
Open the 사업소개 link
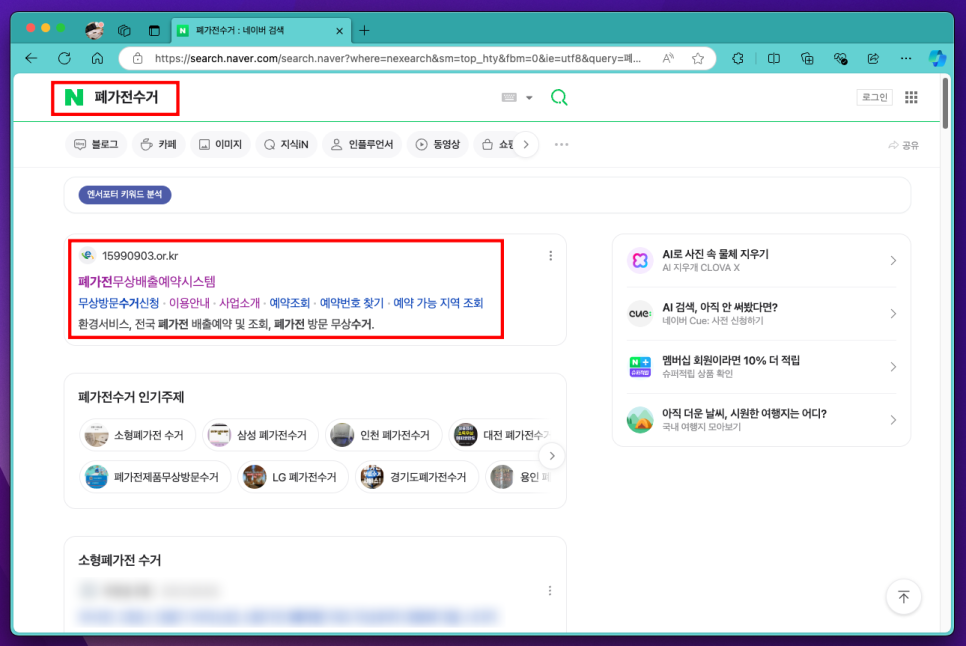(240, 303)
